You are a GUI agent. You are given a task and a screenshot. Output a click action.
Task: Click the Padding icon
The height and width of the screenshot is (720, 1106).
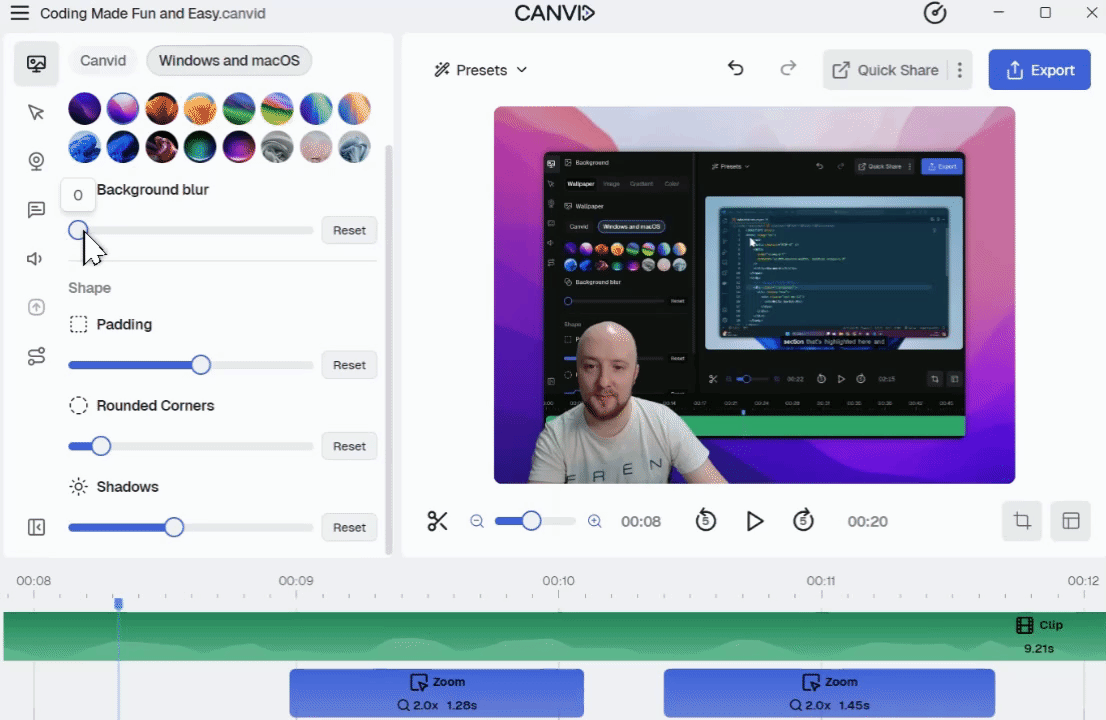point(78,324)
